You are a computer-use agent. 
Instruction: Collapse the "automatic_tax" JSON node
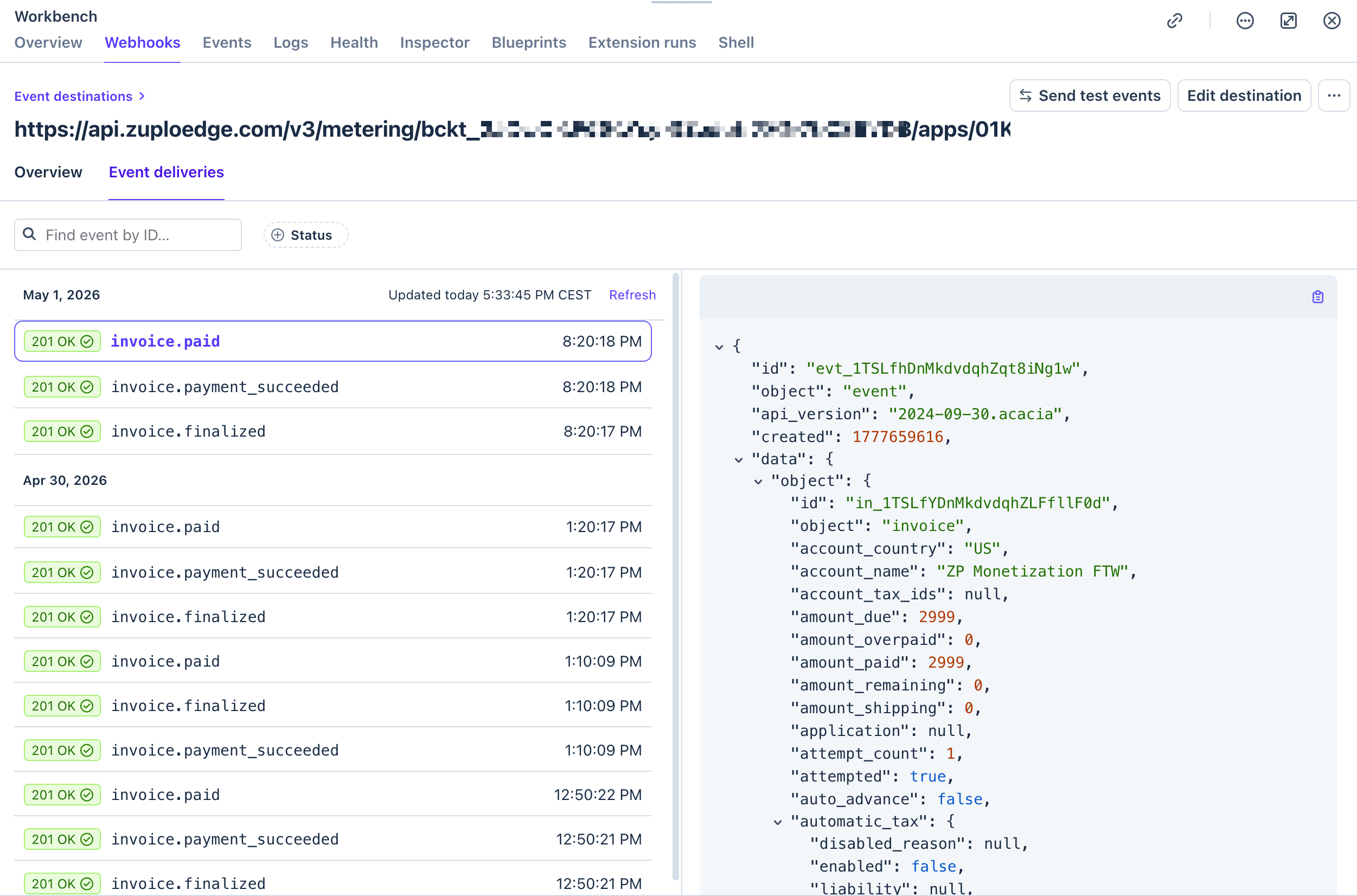(x=778, y=822)
